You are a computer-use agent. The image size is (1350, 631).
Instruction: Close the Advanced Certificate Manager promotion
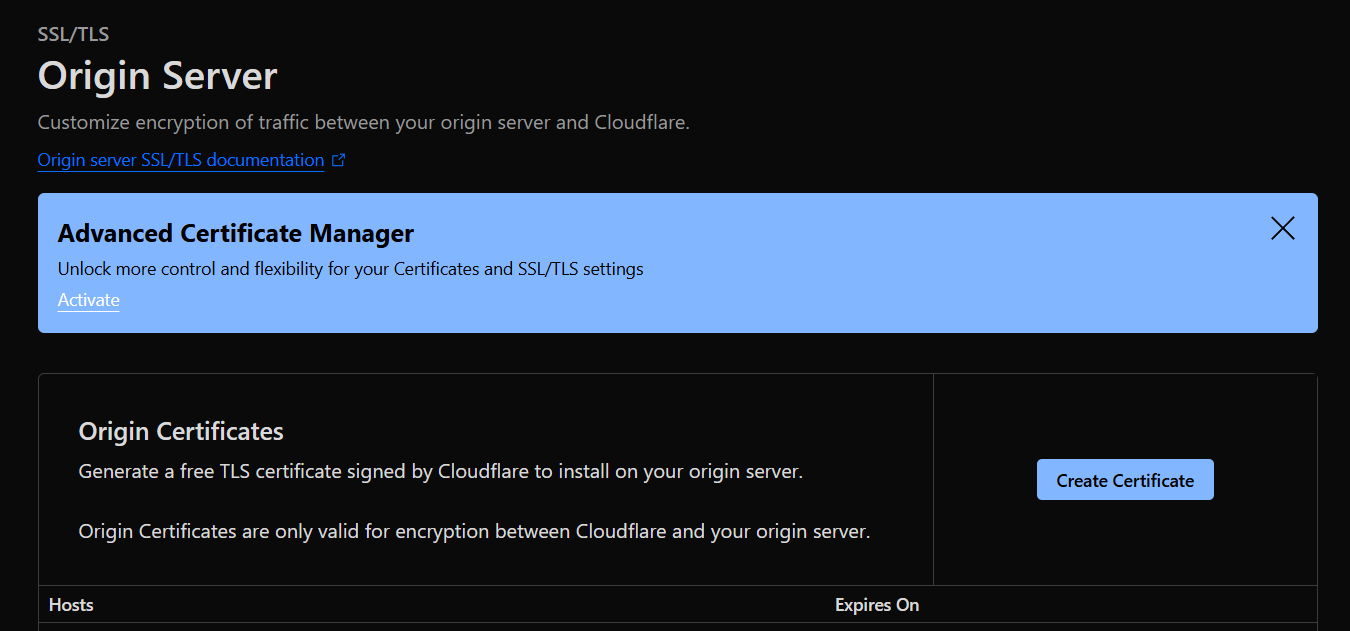pos(1282,228)
